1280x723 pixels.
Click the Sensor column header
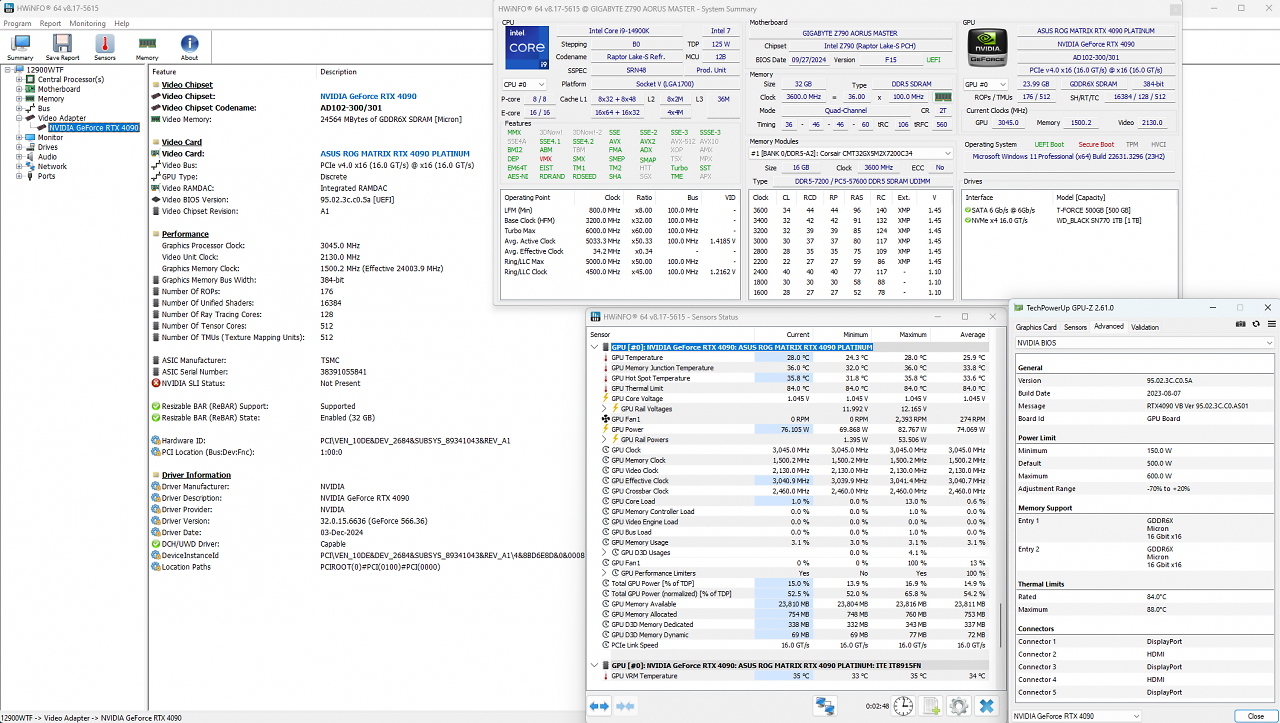670,334
